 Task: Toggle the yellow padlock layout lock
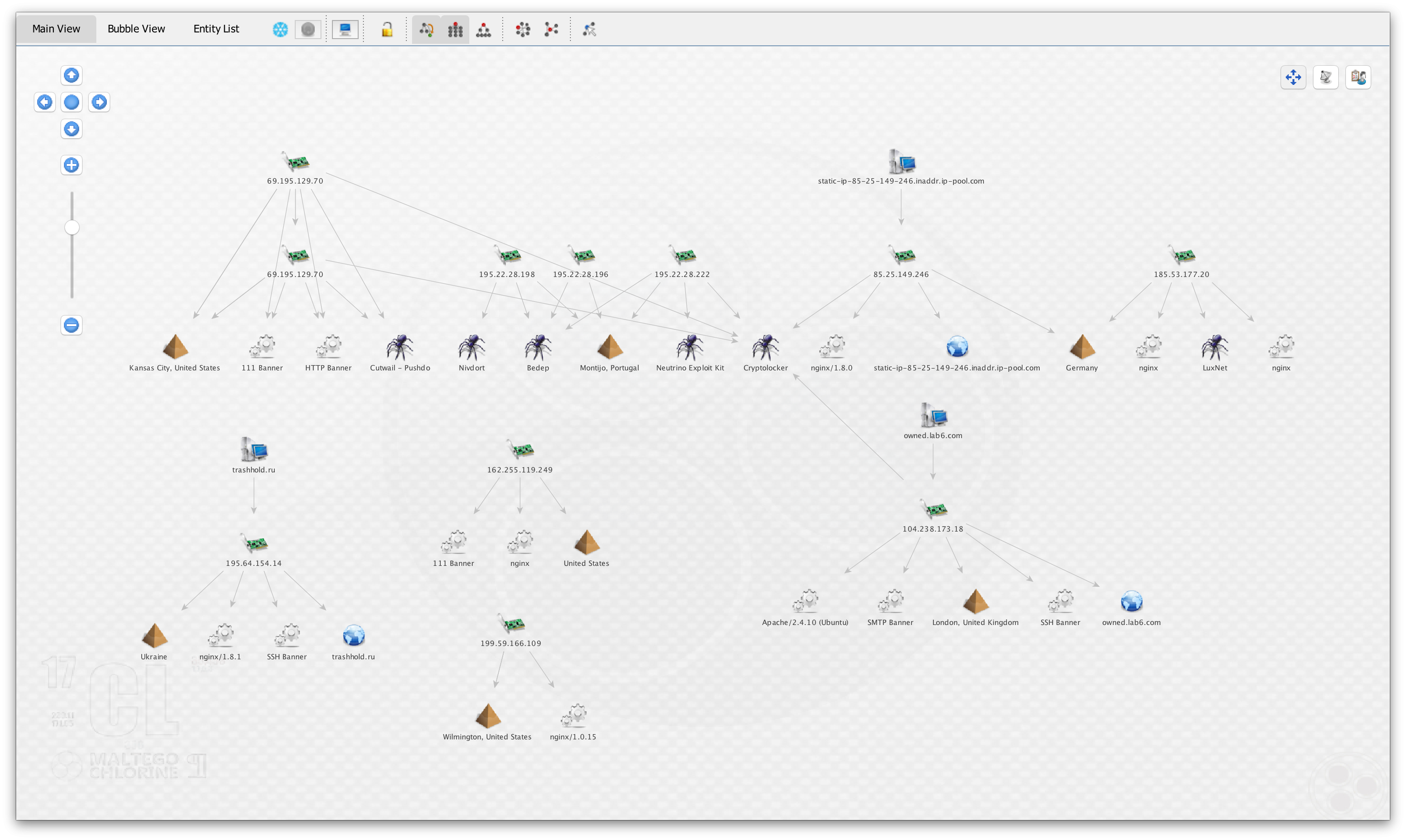387,30
